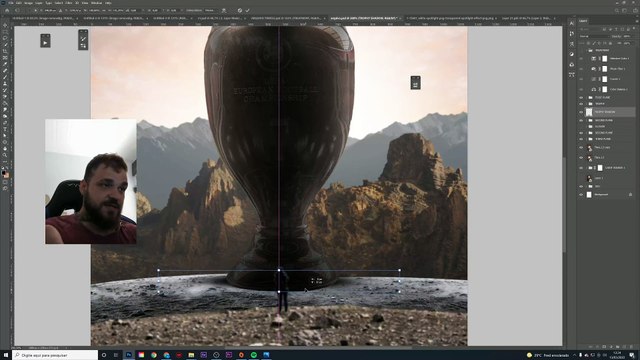The width and height of the screenshot is (640, 360).
Task: Click the Home icon in options bar
Action: coord(7,10)
